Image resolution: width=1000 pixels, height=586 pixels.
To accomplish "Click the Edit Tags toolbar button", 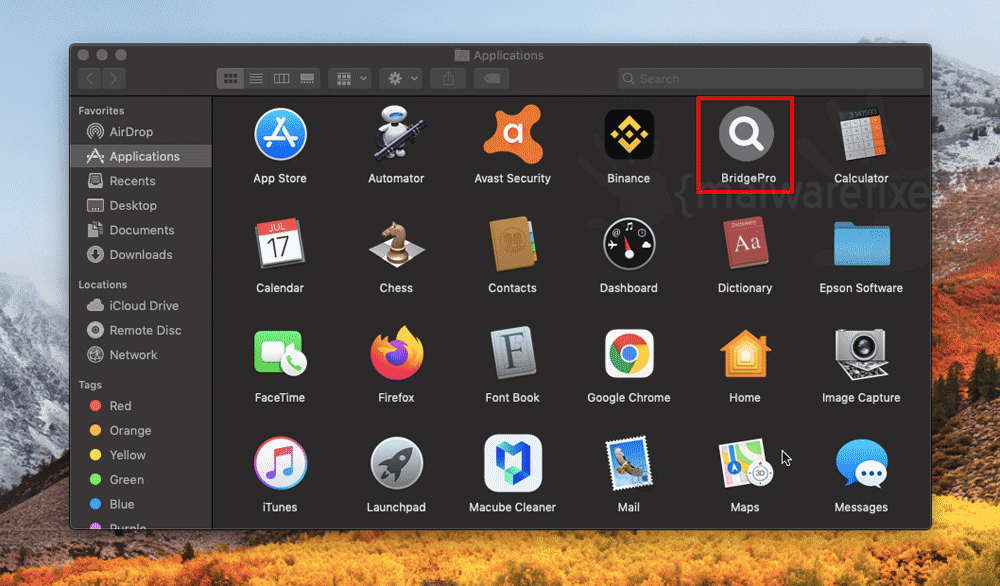I will 492,78.
